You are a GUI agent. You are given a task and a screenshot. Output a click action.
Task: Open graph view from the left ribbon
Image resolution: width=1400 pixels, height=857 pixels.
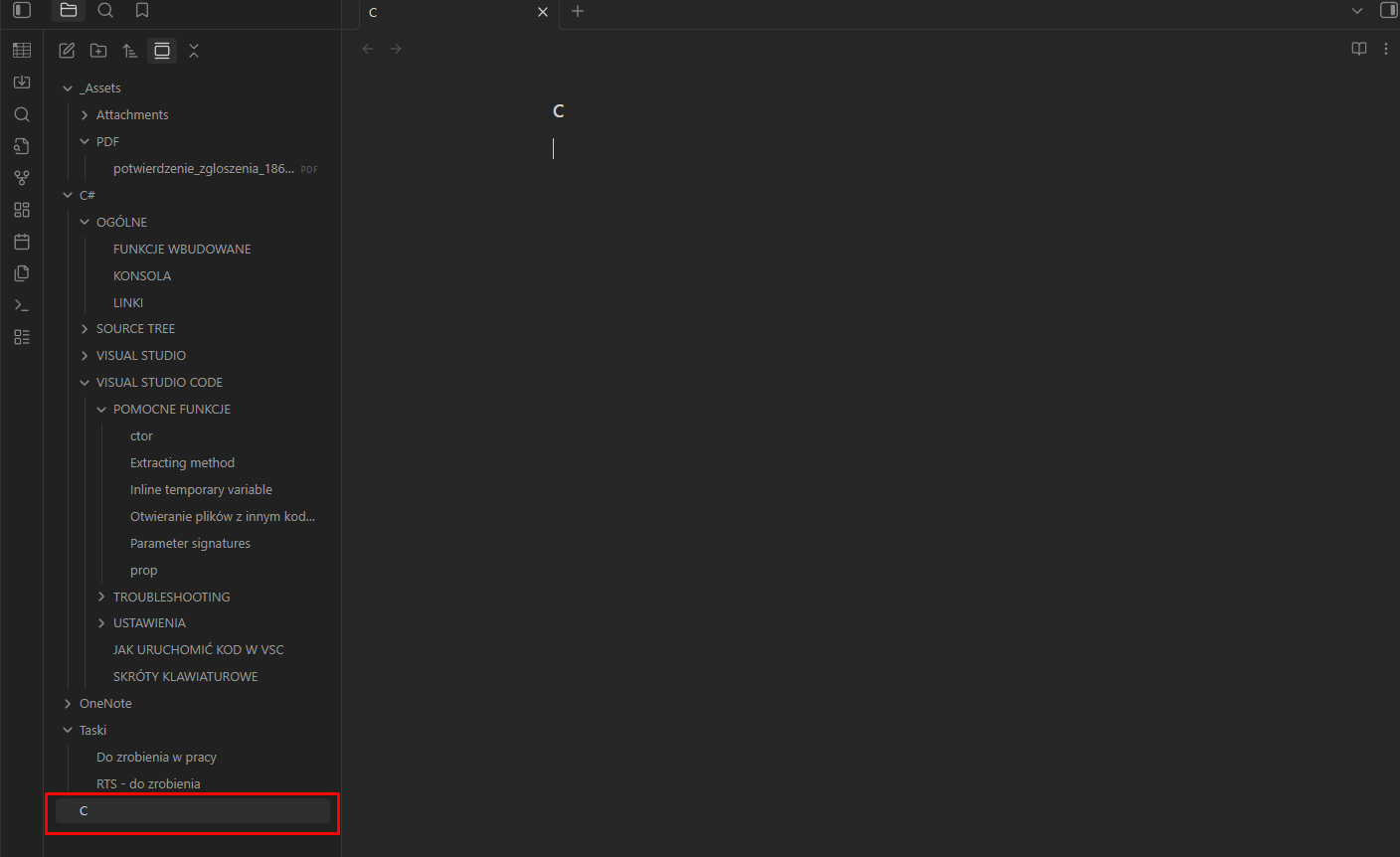click(x=22, y=178)
